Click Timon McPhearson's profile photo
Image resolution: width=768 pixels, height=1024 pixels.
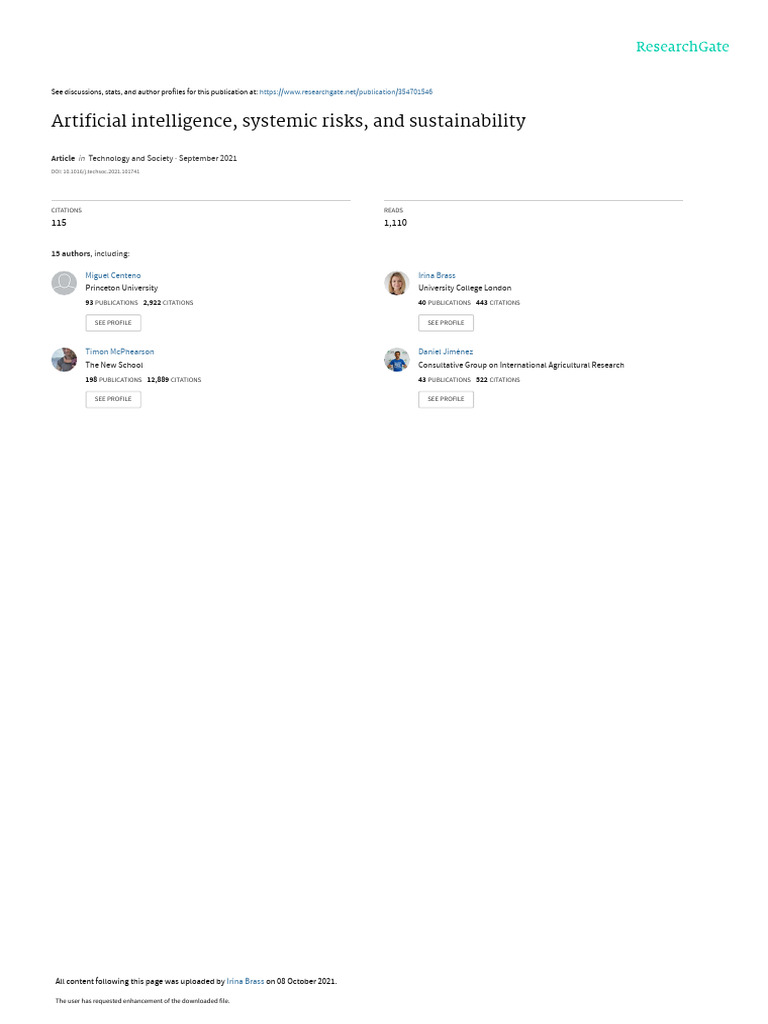(64, 359)
